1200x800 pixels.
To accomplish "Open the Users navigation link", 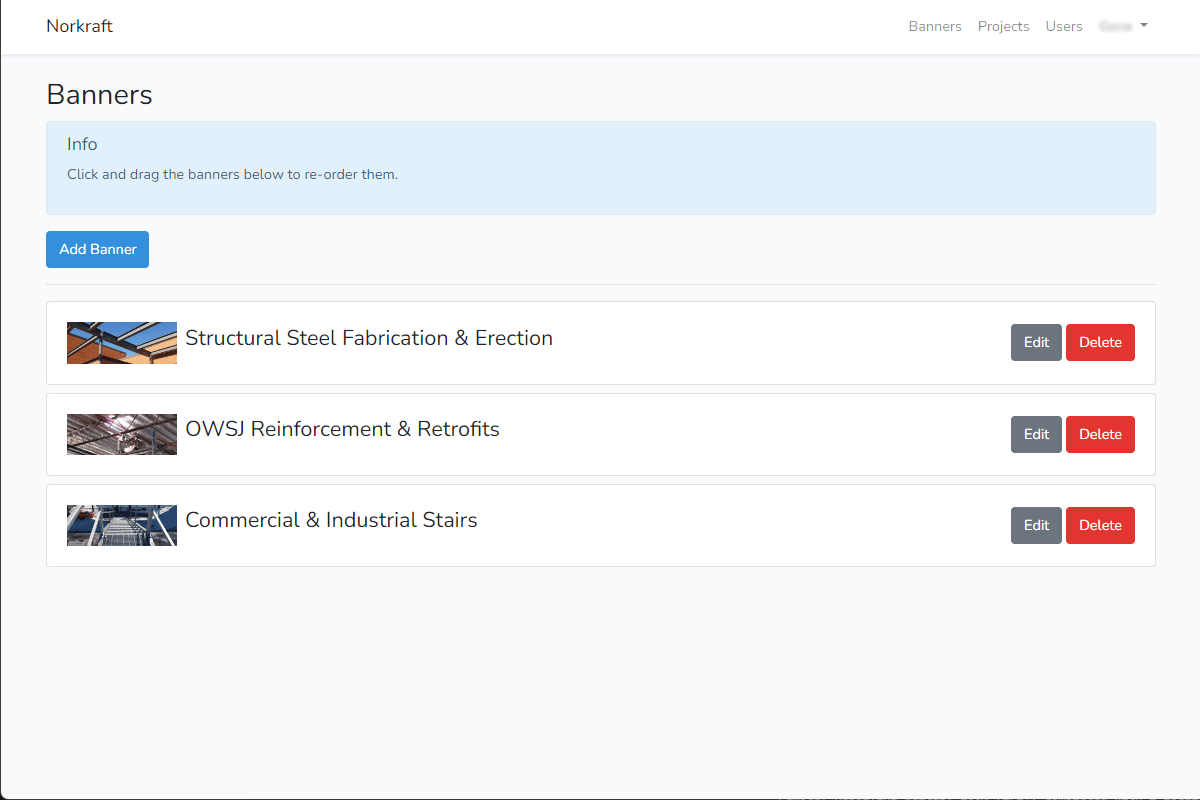I will point(1063,27).
